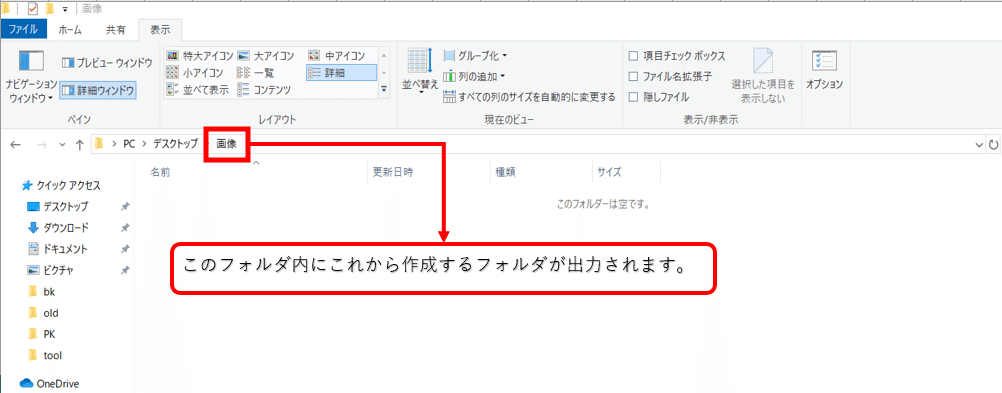Screen dimensions: 1002x393
Task: Open the PK folder in sidebar
Action: [42, 334]
